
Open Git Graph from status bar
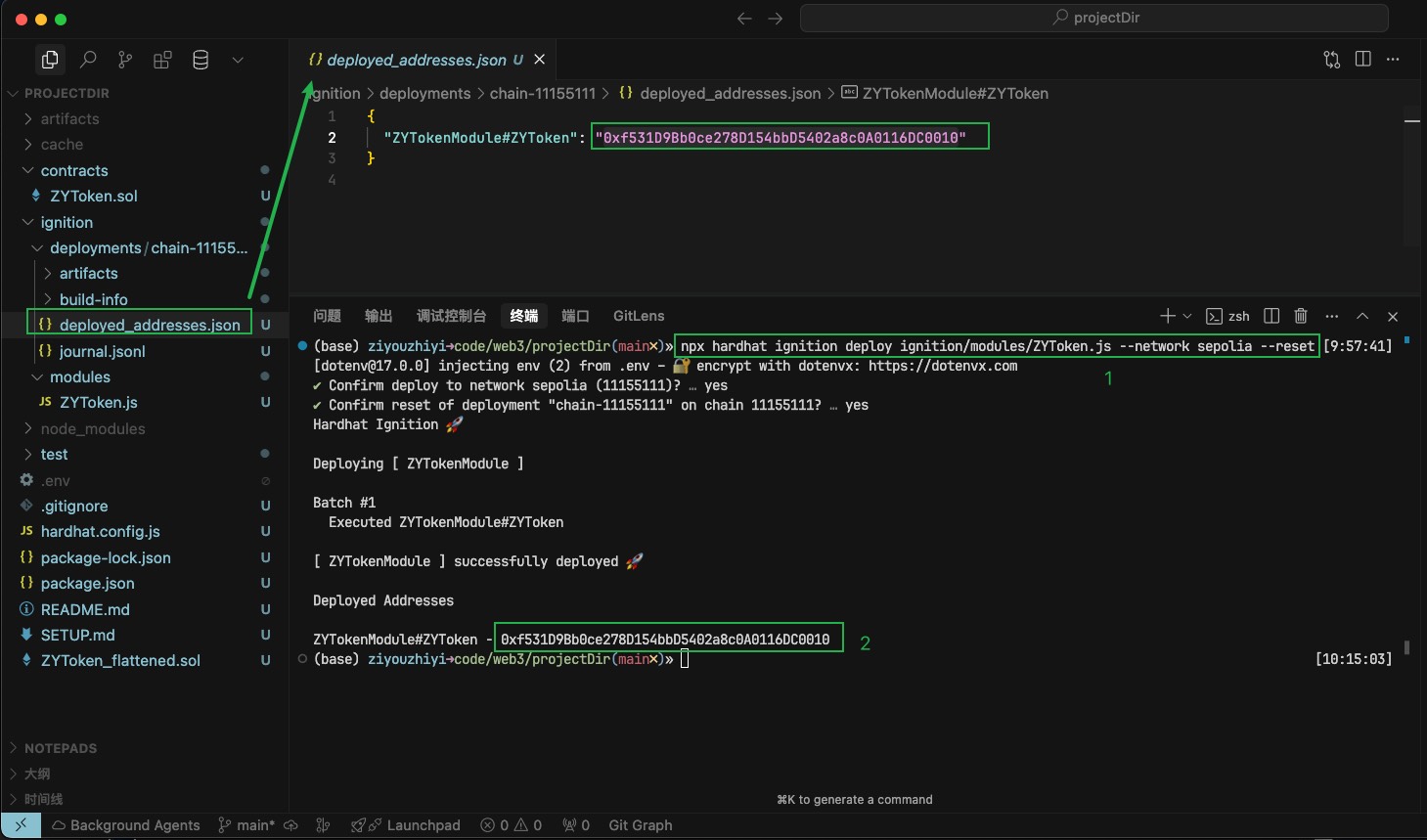tap(641, 825)
